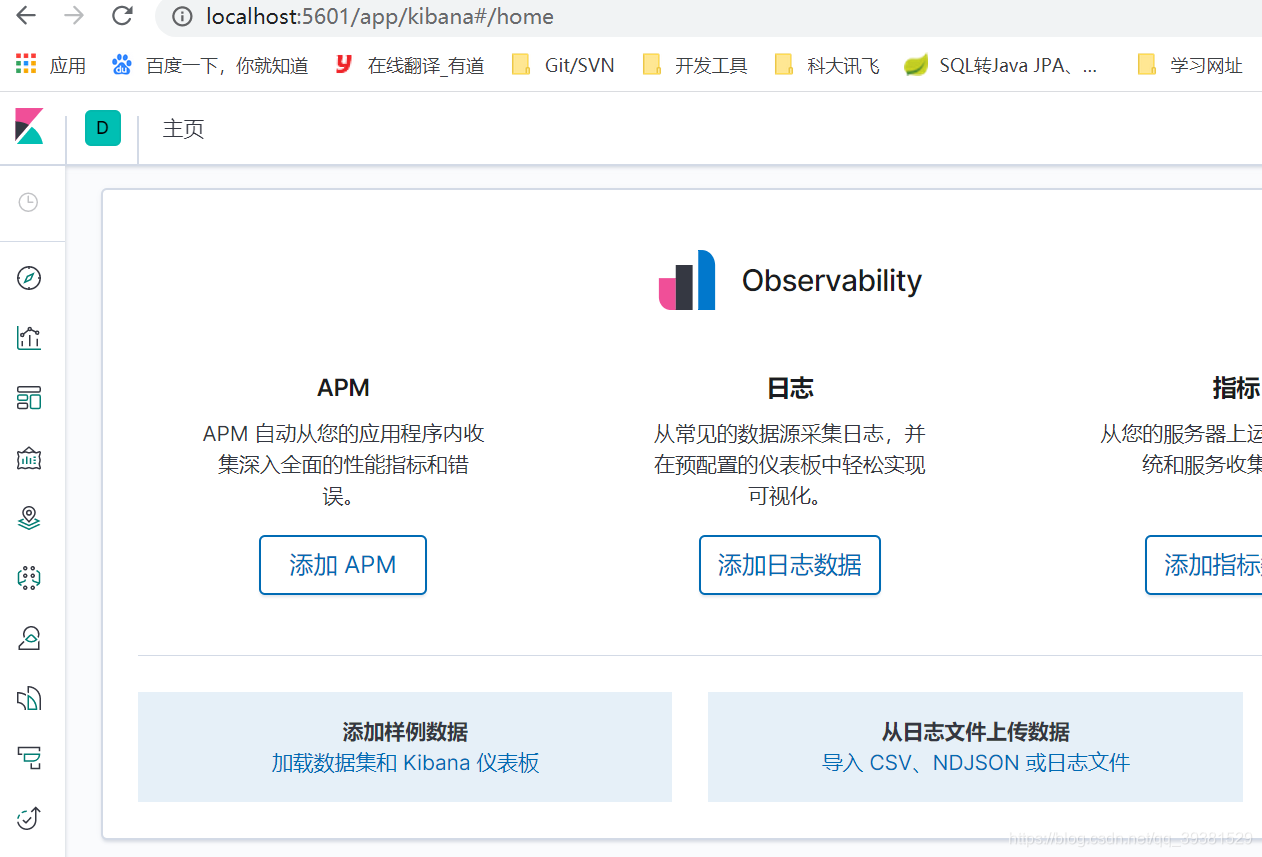Click the 添加 APM button
Image resolution: width=1262 pixels, height=857 pixels.
(x=343, y=565)
